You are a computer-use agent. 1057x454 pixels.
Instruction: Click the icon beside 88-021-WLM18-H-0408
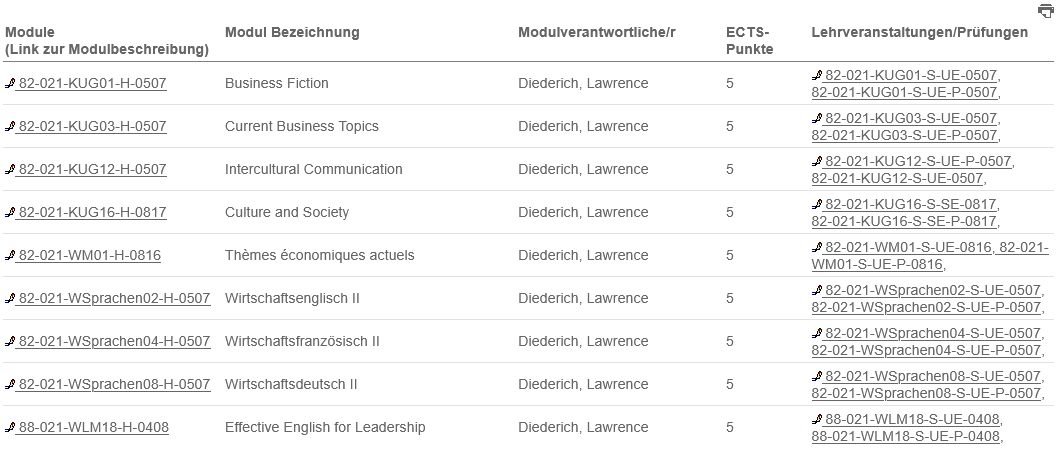[x=10, y=428]
